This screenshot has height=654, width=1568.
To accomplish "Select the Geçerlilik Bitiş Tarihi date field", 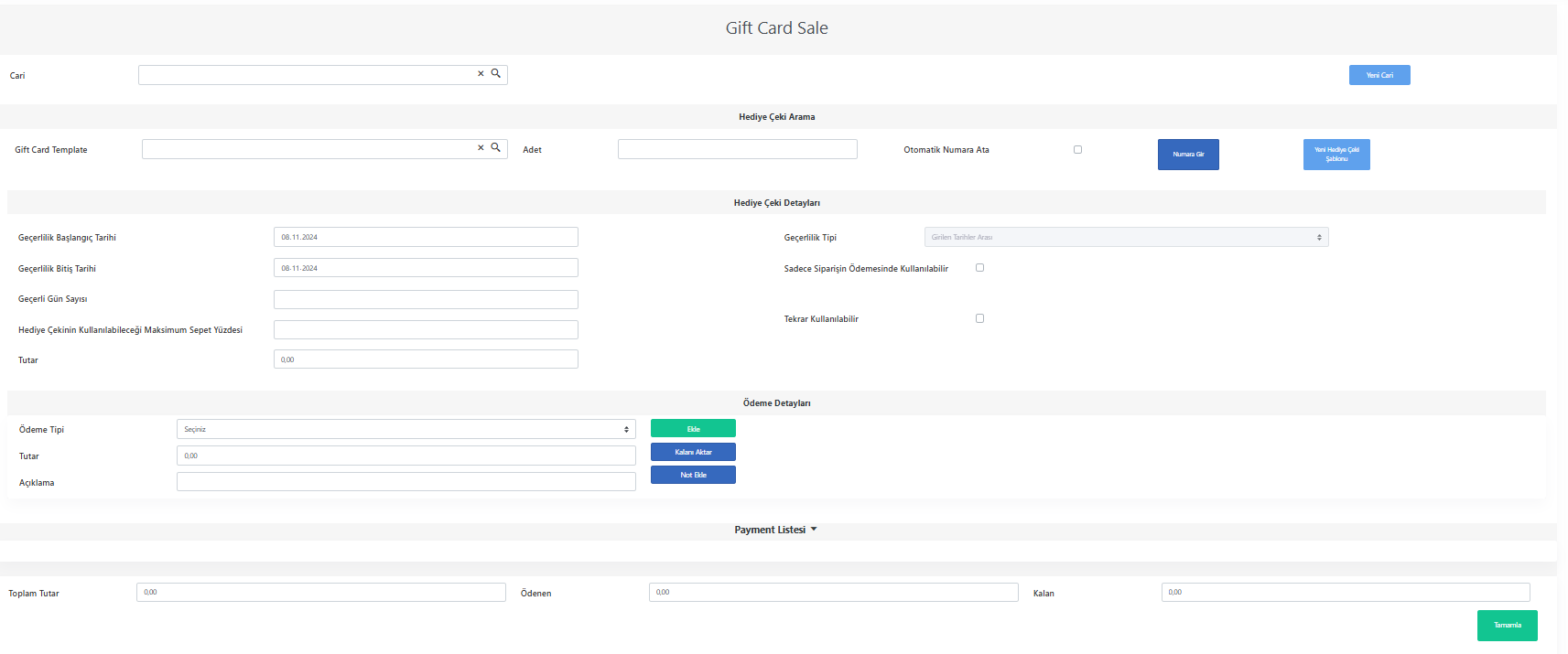I will [x=426, y=268].
